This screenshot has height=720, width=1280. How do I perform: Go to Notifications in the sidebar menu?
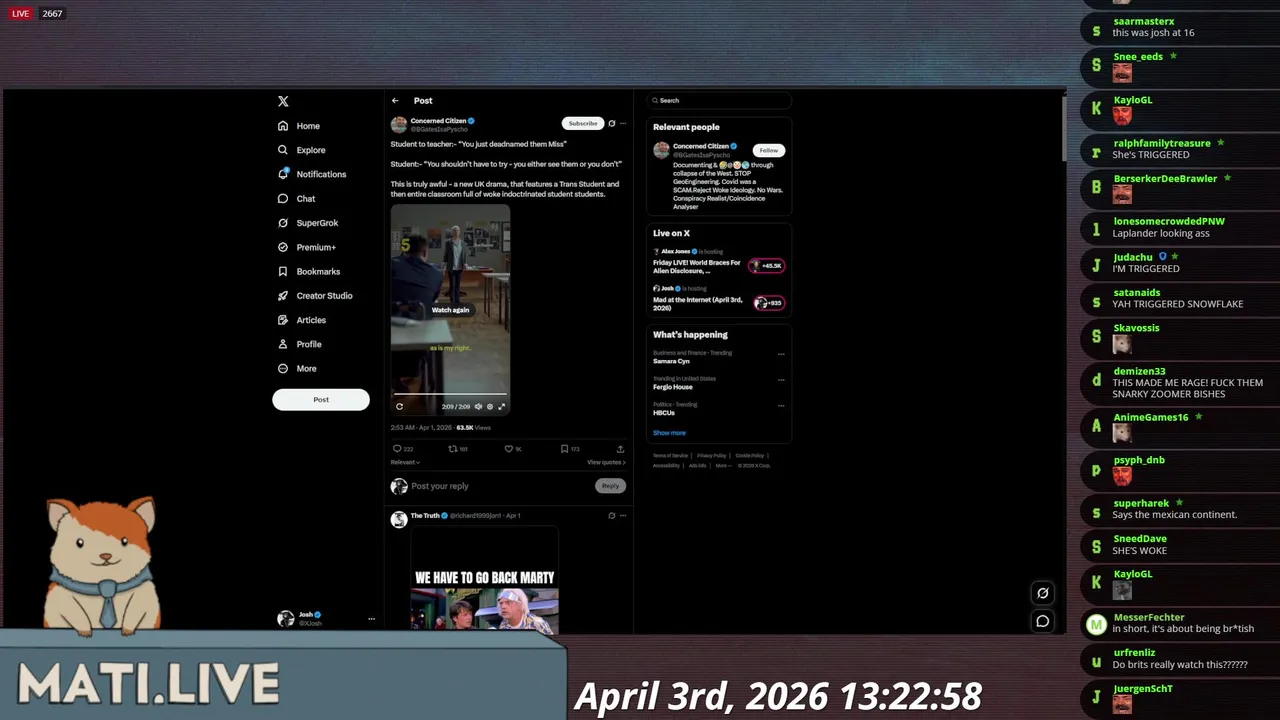pyautogui.click(x=321, y=174)
